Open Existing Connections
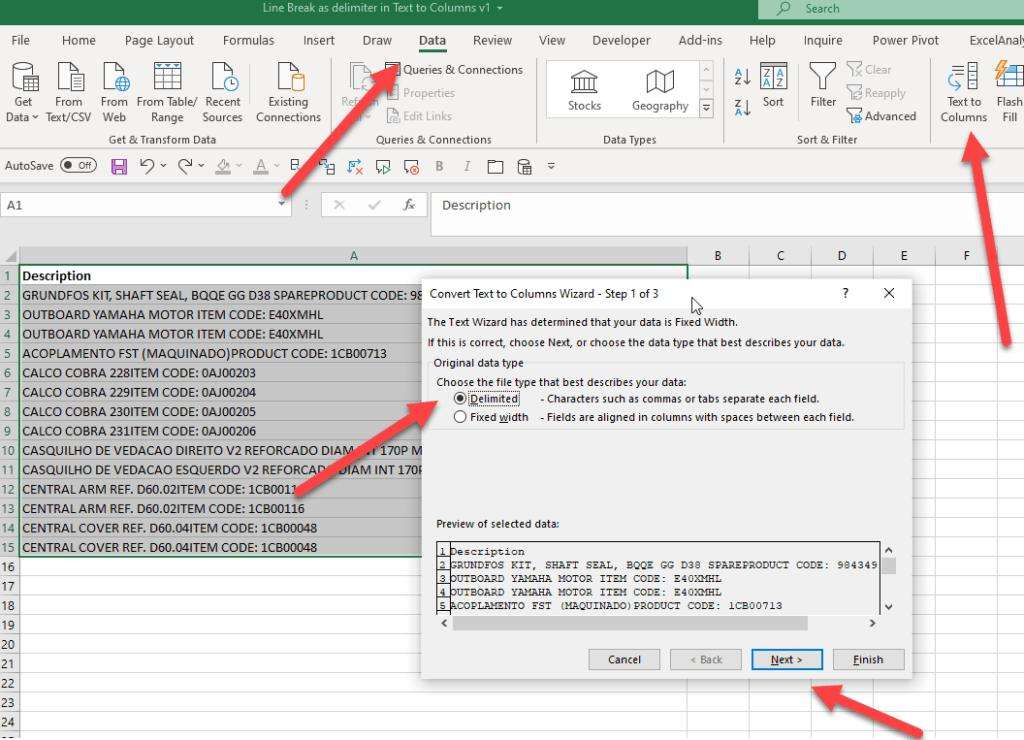Screen dimensions: 1024x740 (288, 92)
